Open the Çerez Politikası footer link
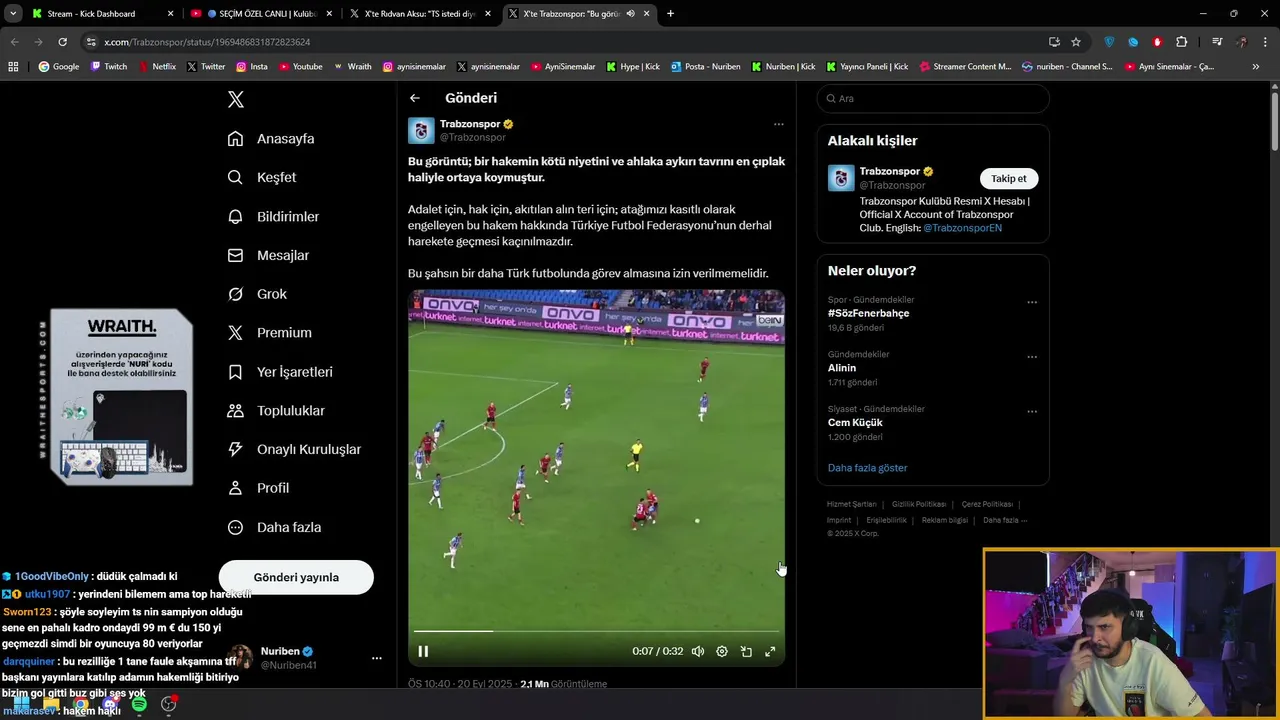 pos(987,504)
